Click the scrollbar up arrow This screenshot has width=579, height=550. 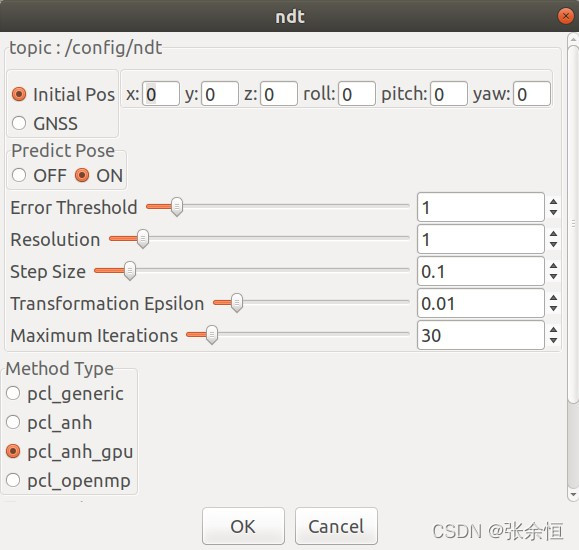click(x=573, y=39)
